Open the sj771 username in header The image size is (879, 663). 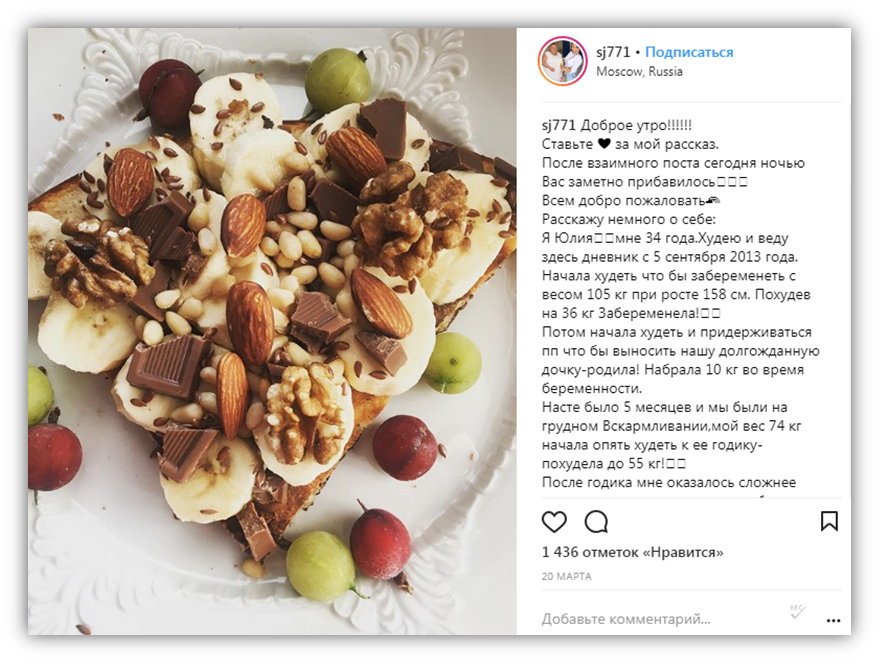click(x=613, y=52)
